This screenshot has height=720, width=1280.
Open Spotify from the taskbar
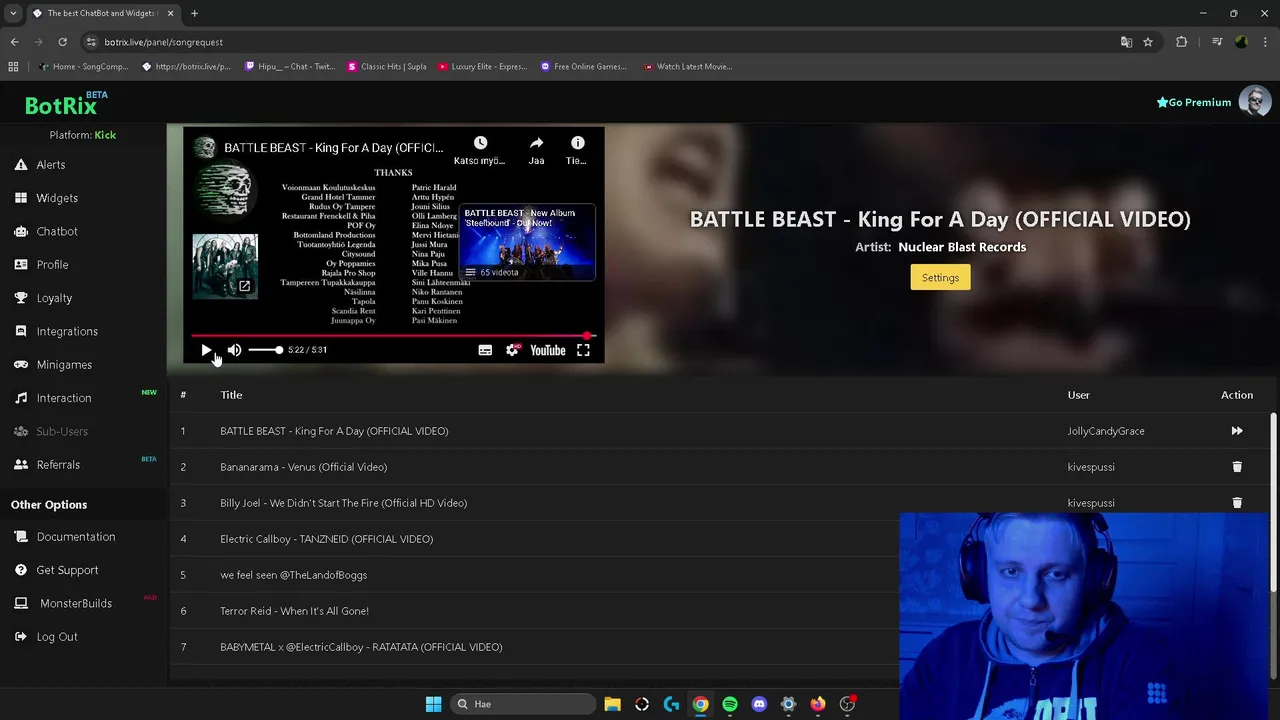point(730,704)
